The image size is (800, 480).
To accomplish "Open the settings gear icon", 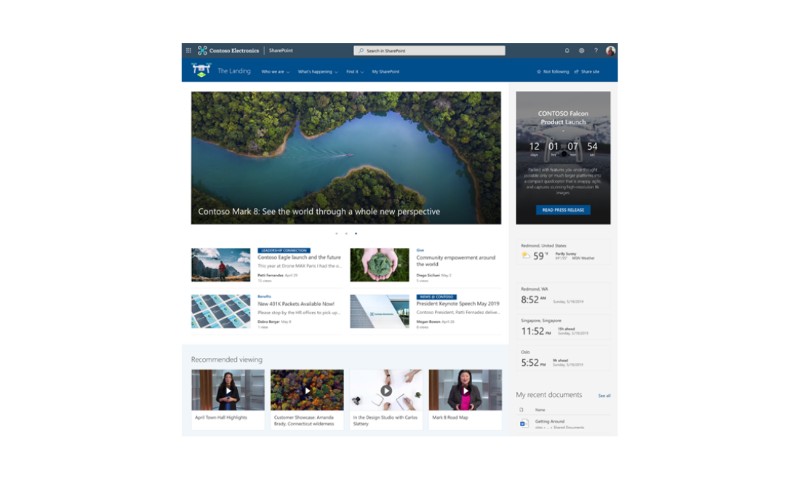I will [581, 50].
